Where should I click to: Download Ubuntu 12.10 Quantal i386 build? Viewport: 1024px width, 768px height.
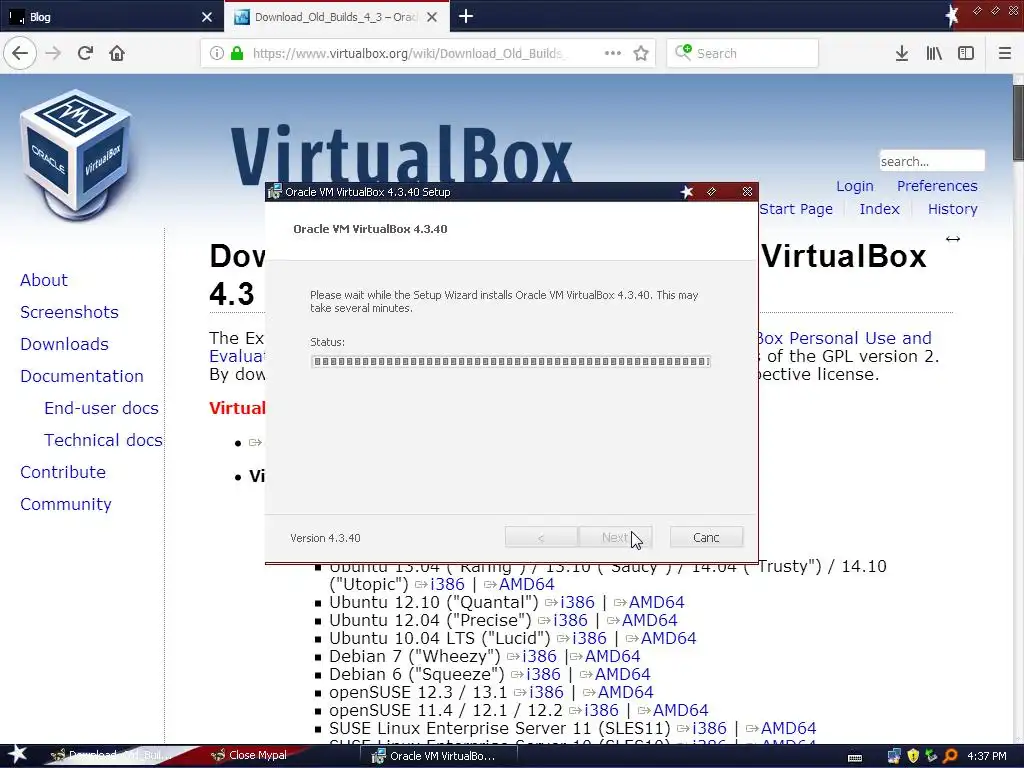(x=577, y=602)
